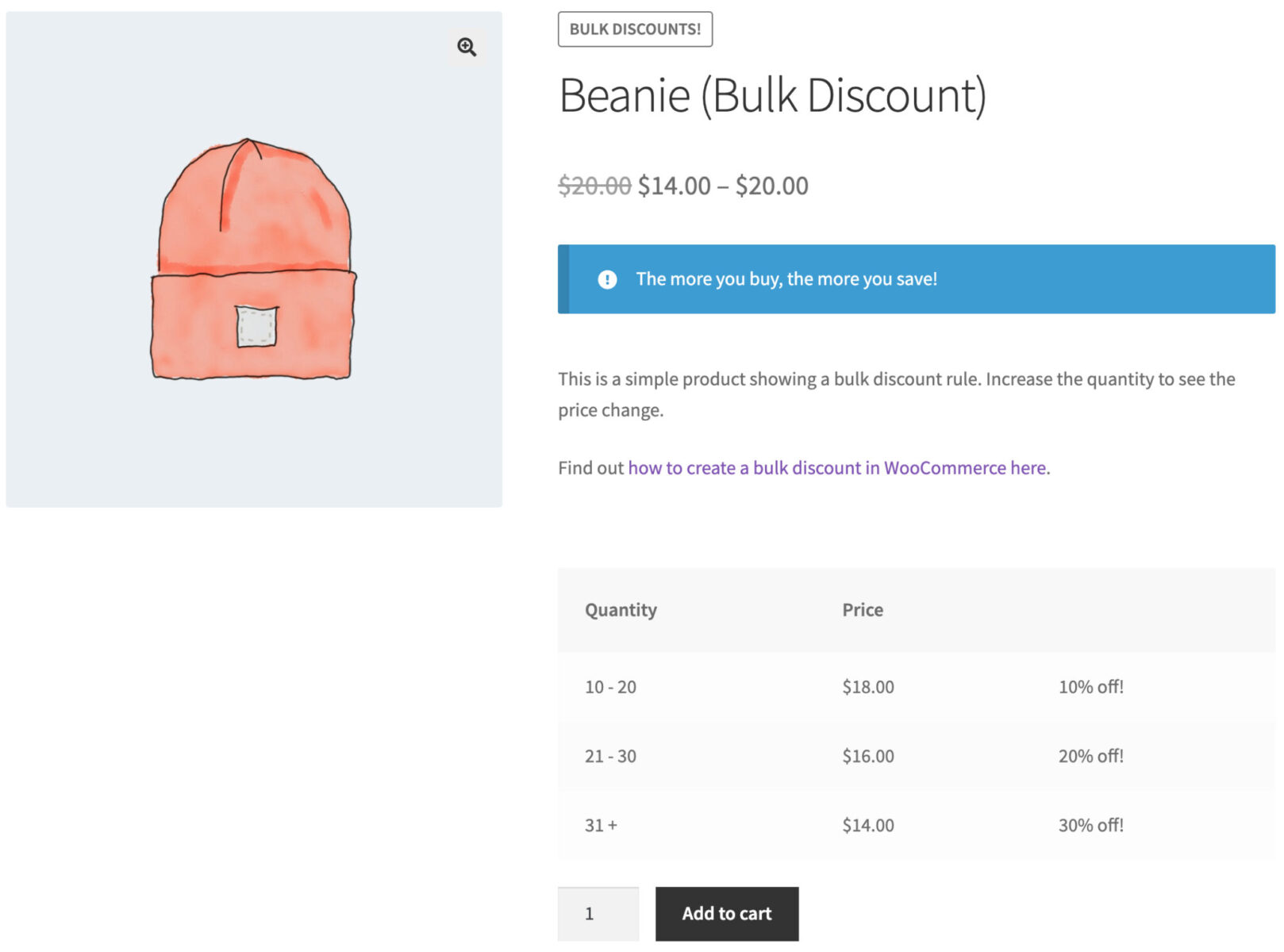
Task: Click inside the quantity input field
Action: tap(598, 913)
